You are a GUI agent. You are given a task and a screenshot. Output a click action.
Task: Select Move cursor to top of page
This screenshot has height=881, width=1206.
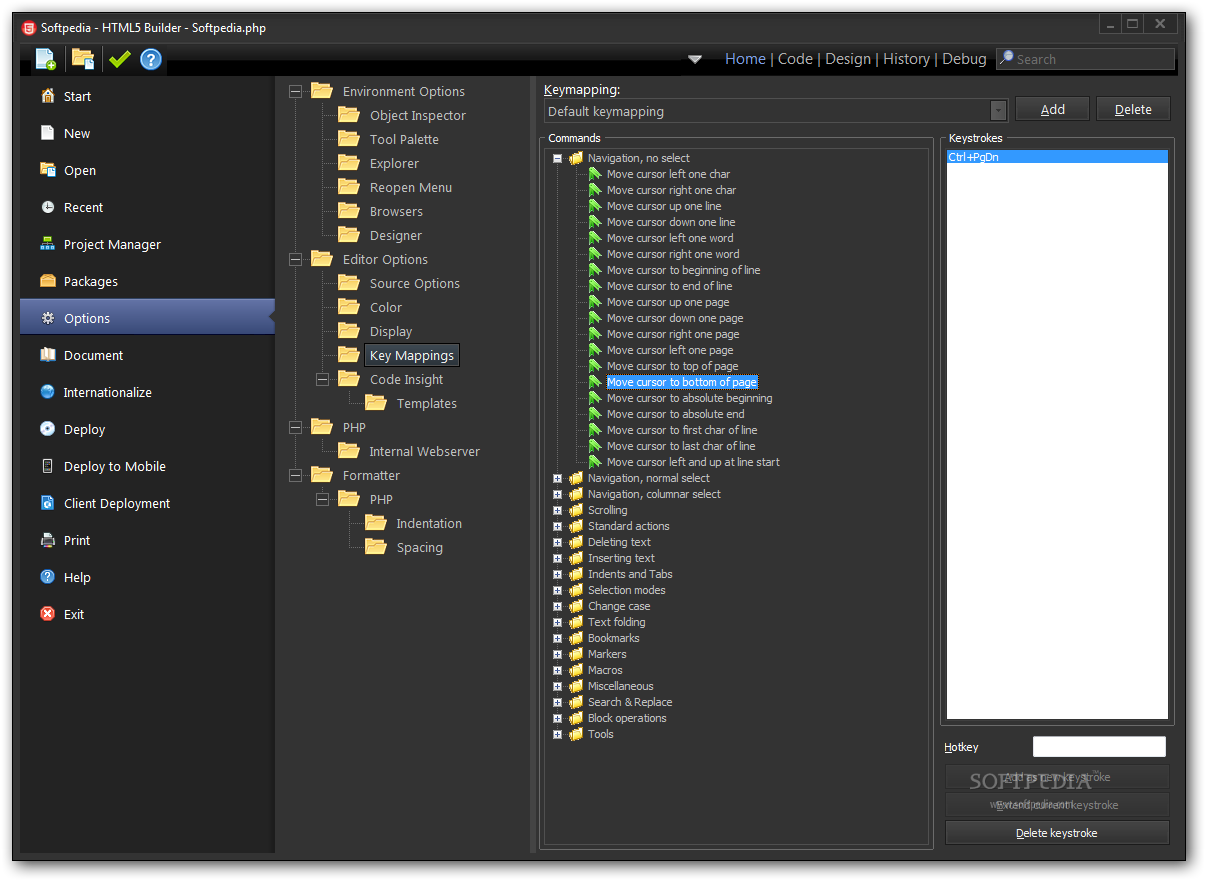tap(672, 366)
